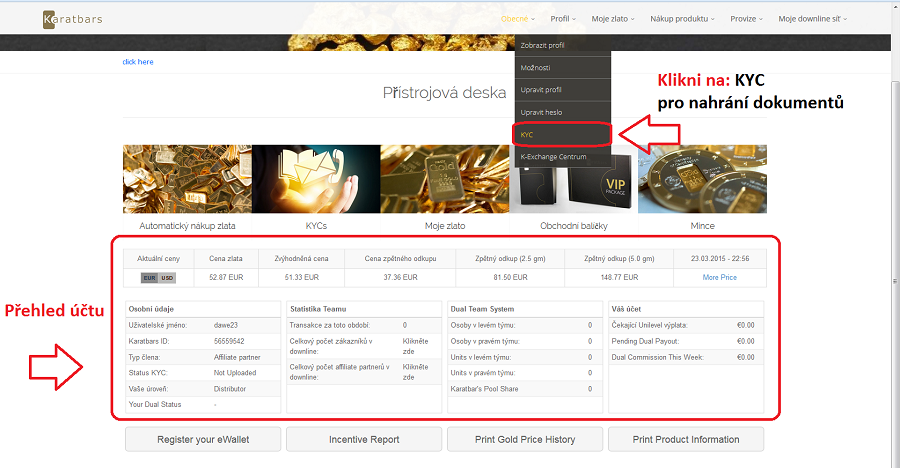Click the 'Distributor' level value
This screenshot has height=468, width=900.
tap(230, 389)
